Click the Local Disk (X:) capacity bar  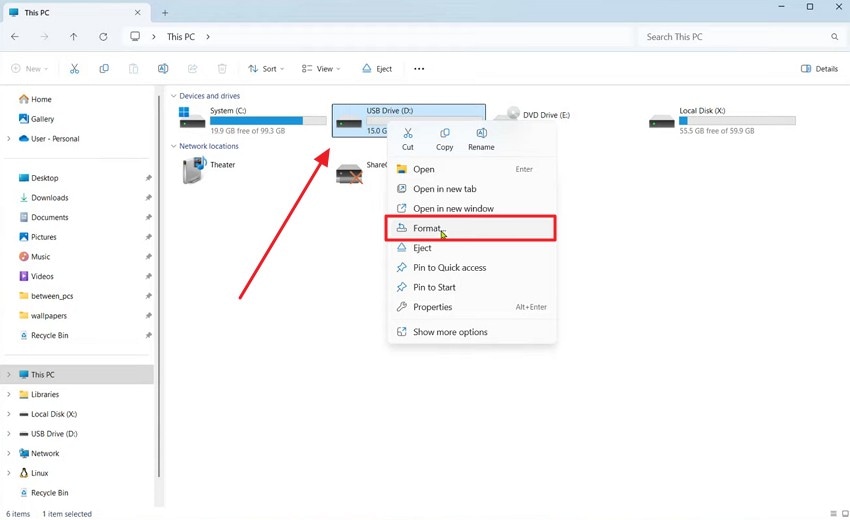737,121
